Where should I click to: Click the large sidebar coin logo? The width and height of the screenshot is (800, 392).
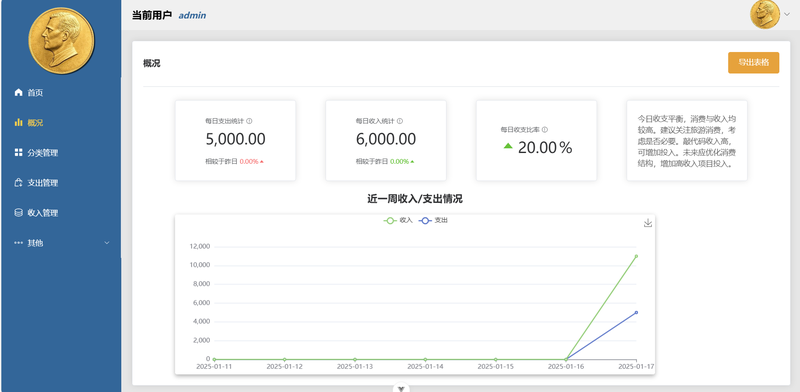point(61,40)
